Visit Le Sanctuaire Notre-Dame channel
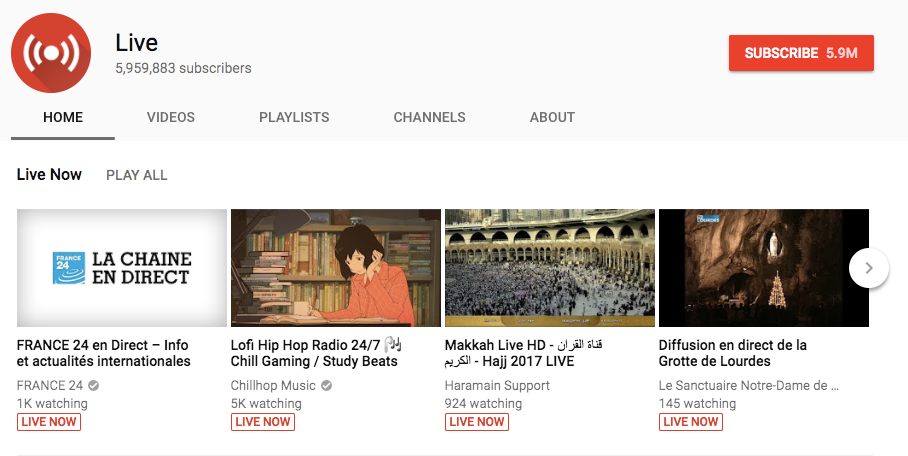The width and height of the screenshot is (908, 456). click(749, 385)
